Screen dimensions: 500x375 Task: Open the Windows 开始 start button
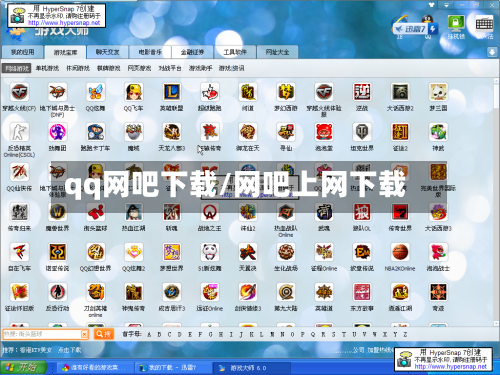(x=23, y=367)
